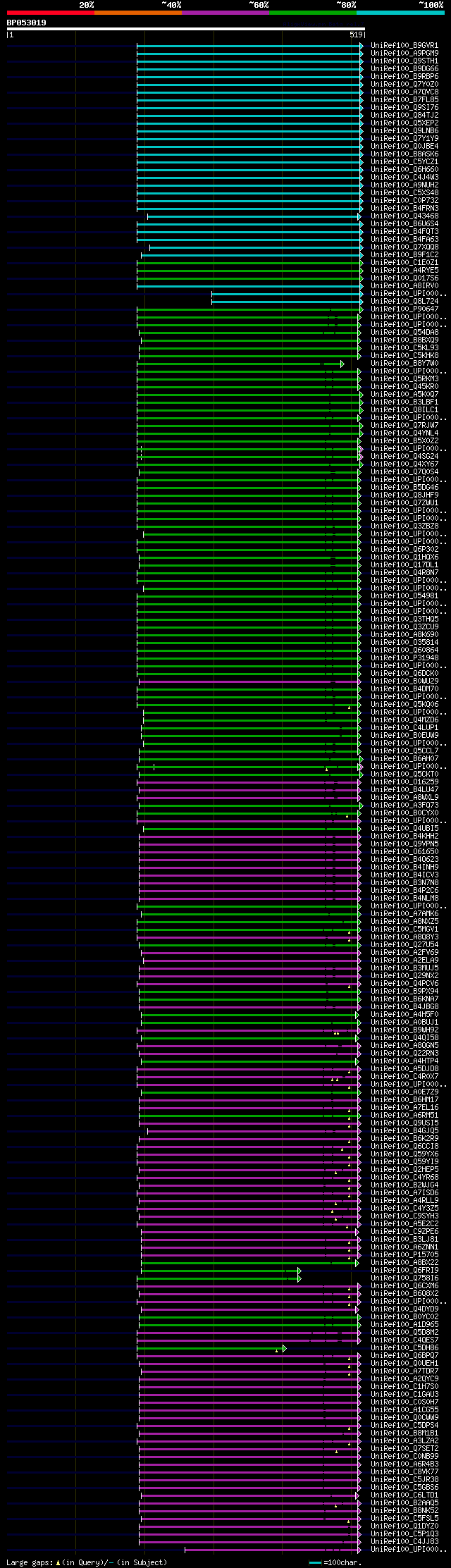Click the purple alignment bar for B0WU29
The width and height of the screenshot is (451, 1568).
[x=248, y=681]
